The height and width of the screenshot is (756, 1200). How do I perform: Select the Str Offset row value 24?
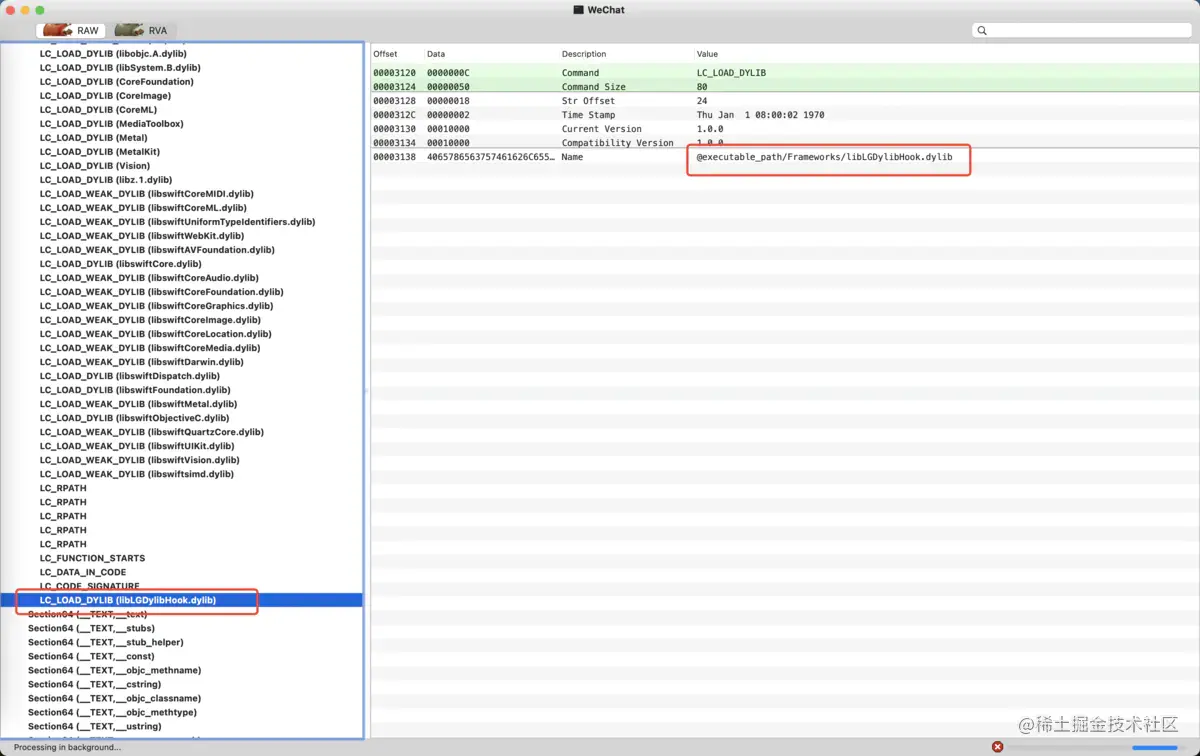(702, 101)
